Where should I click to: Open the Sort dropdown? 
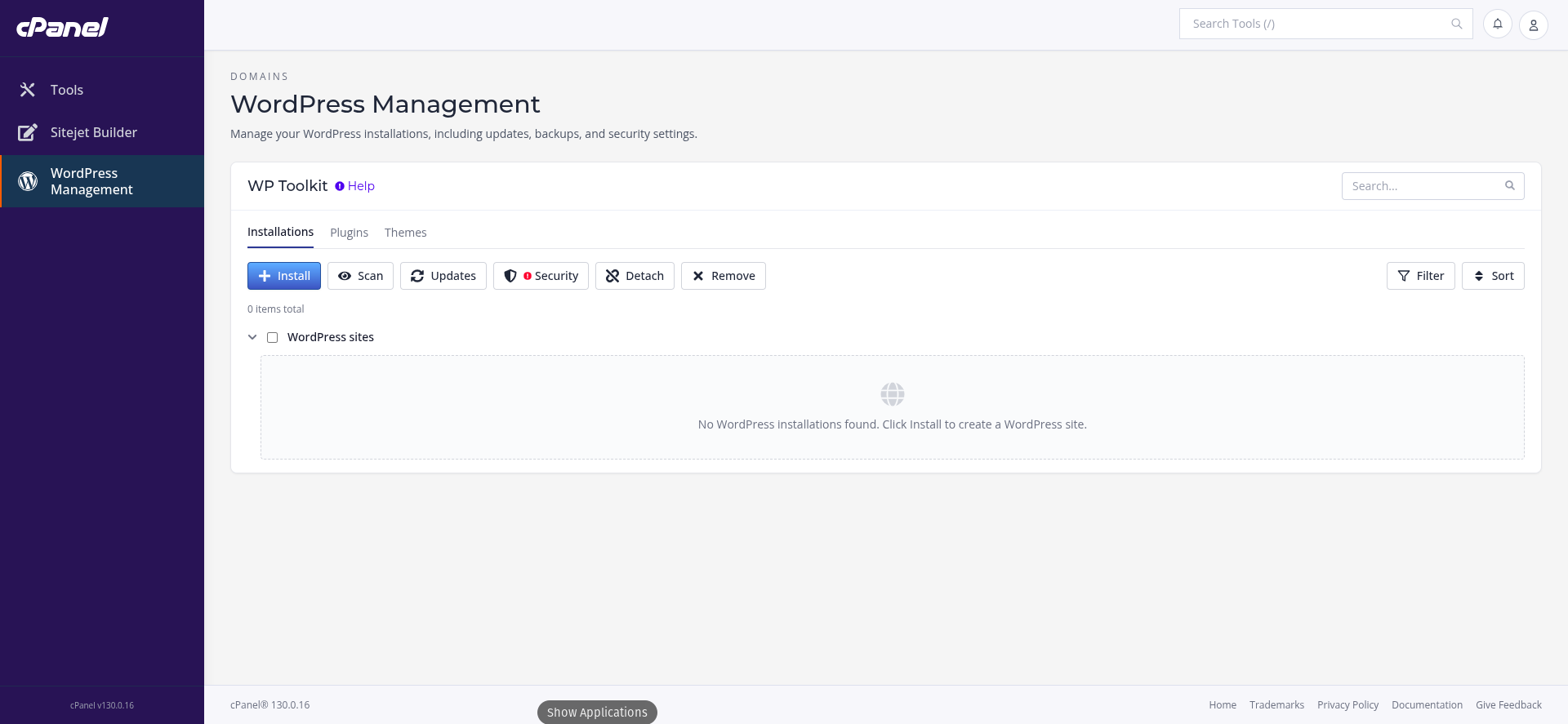coord(1493,276)
